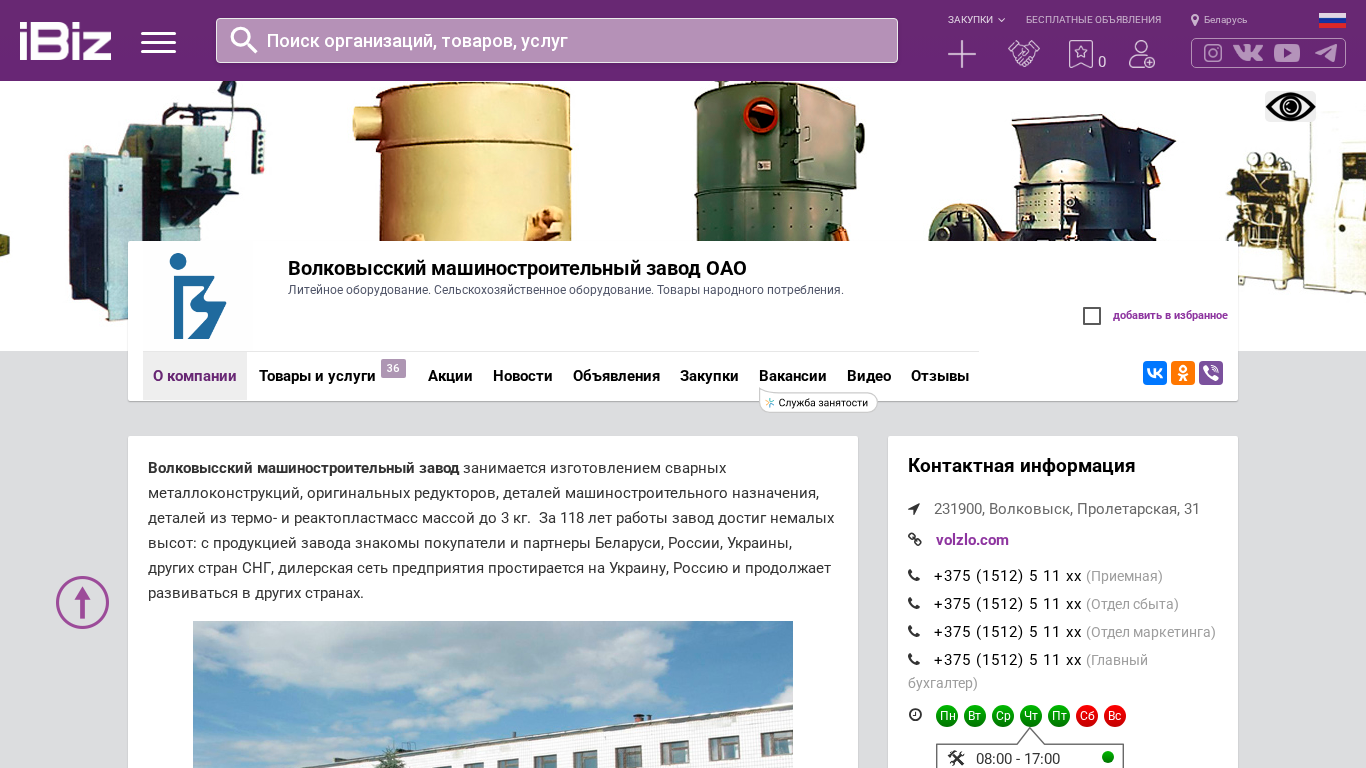Click the 08:00 - 17:00 hours text

click(1018, 759)
